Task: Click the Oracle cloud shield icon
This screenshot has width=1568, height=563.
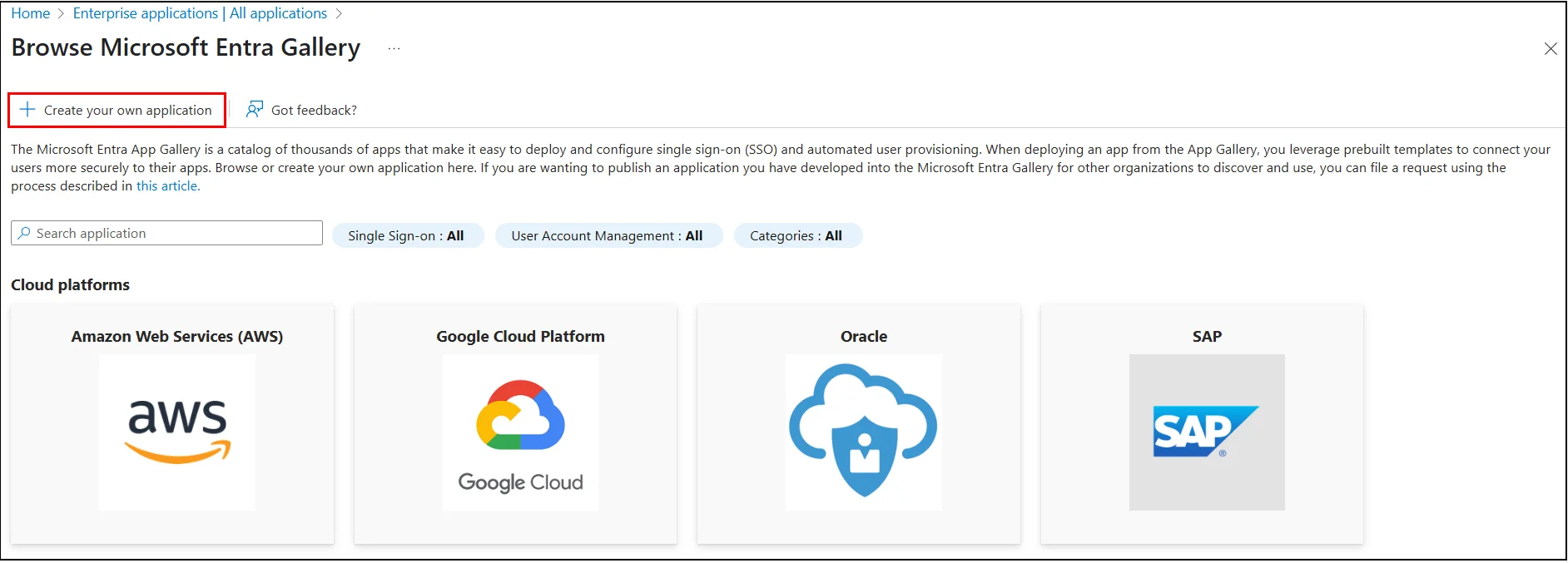Action: (x=864, y=432)
